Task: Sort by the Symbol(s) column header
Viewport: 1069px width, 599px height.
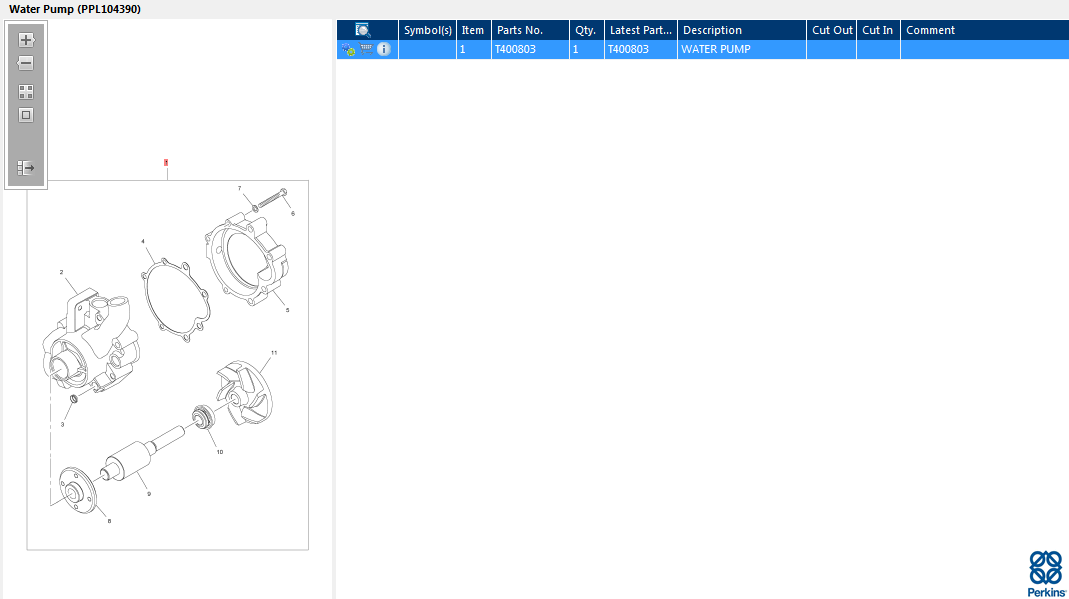Action: (427, 30)
